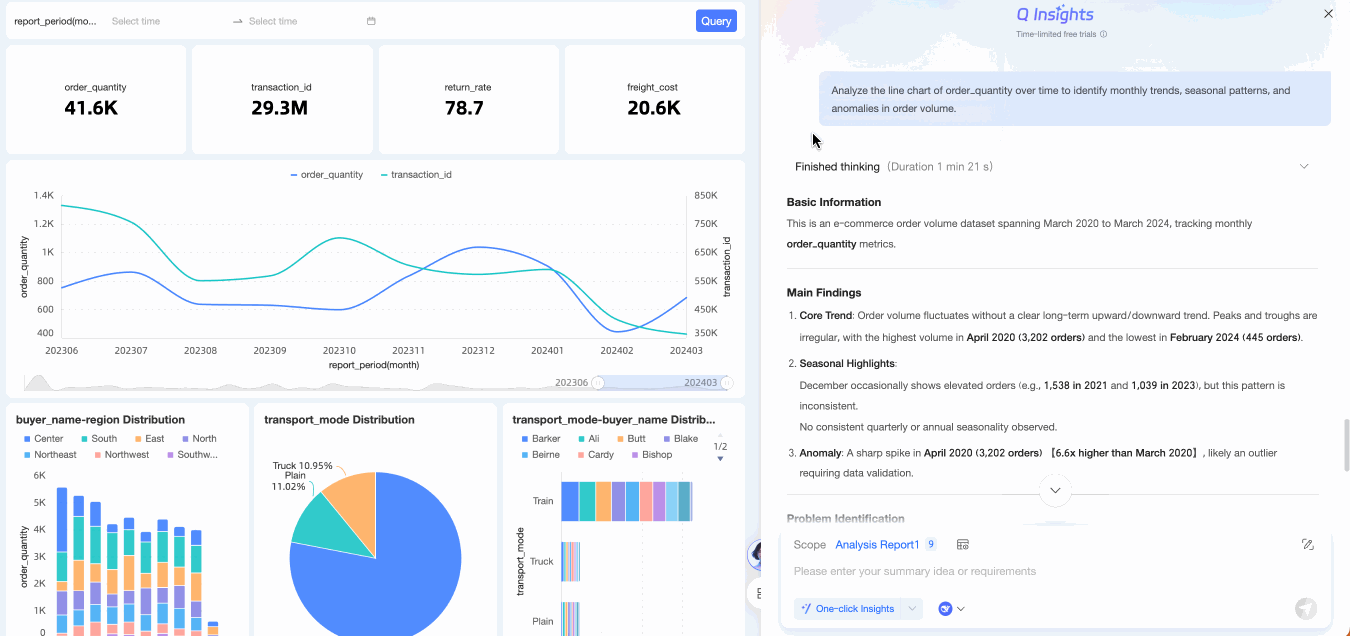Click the send message arrow icon
Screen dimensions: 1350x636
point(1305,608)
